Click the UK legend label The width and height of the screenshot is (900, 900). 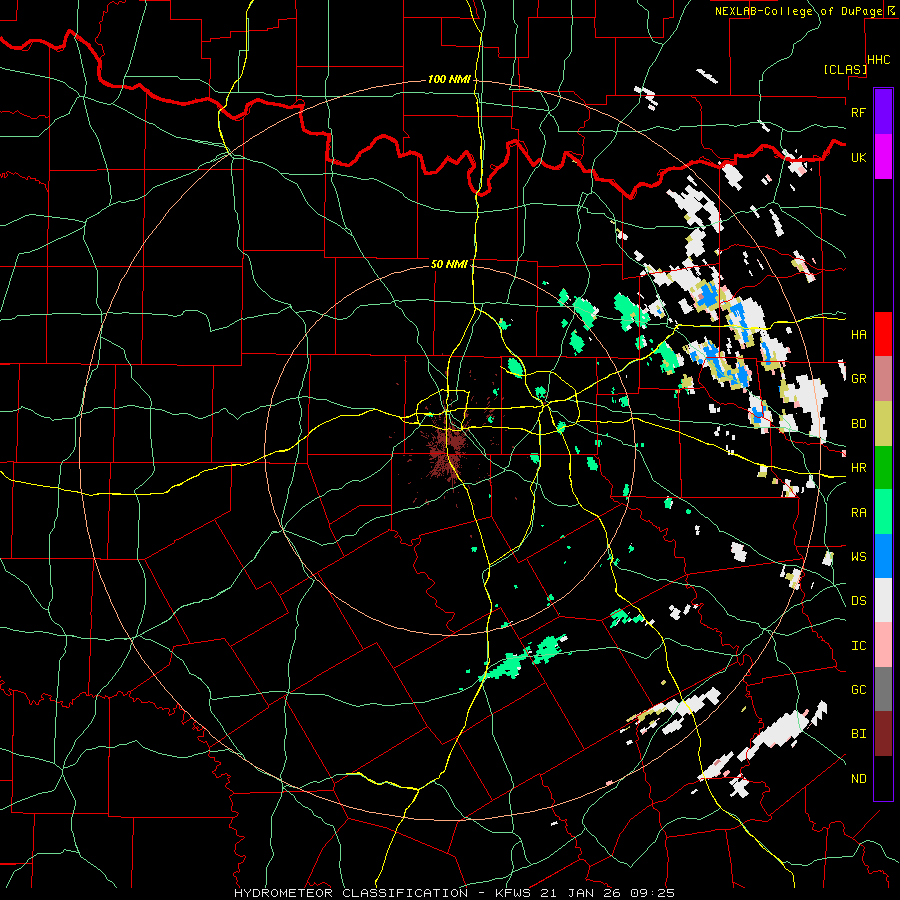click(x=858, y=157)
